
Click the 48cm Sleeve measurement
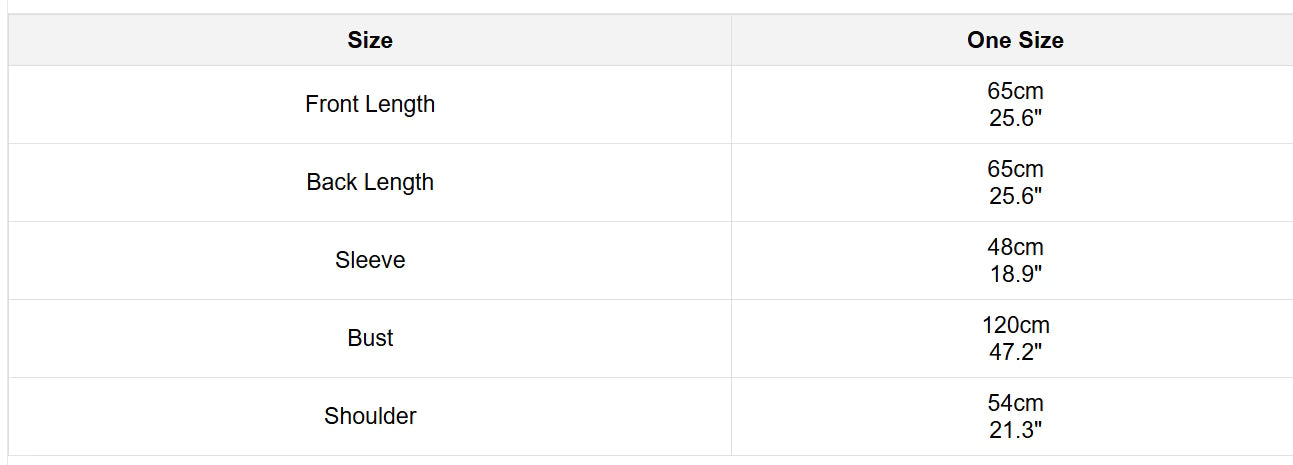tap(1015, 247)
